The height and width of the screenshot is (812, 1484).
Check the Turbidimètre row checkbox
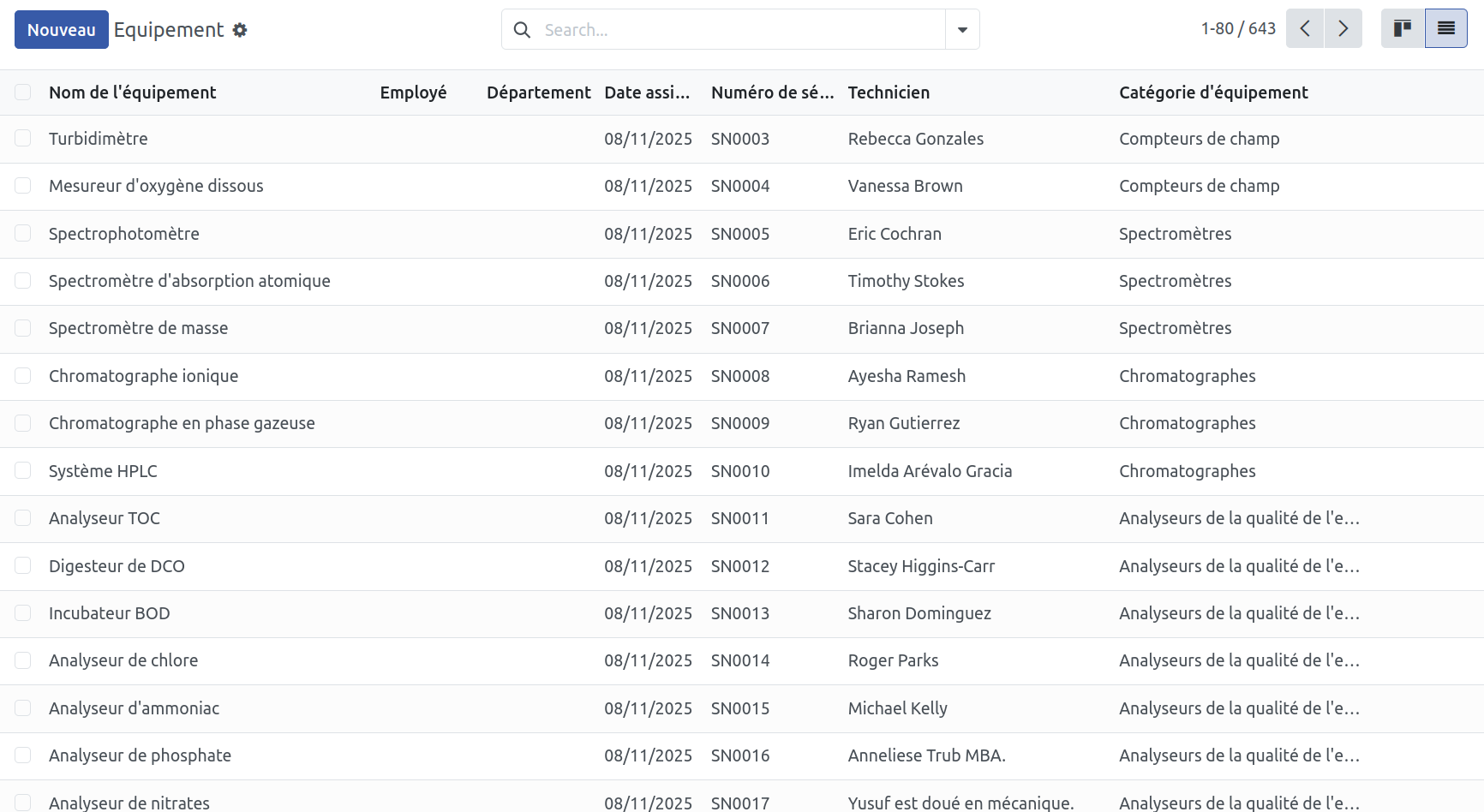[x=23, y=138]
